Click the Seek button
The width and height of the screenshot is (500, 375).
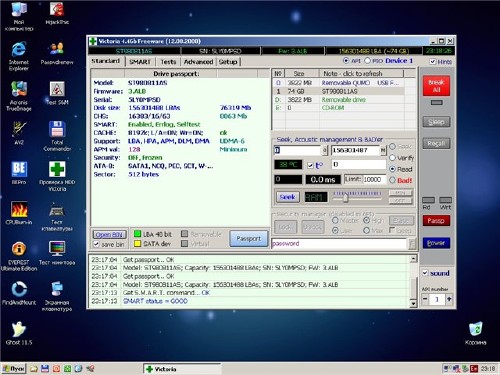pyautogui.click(x=287, y=197)
